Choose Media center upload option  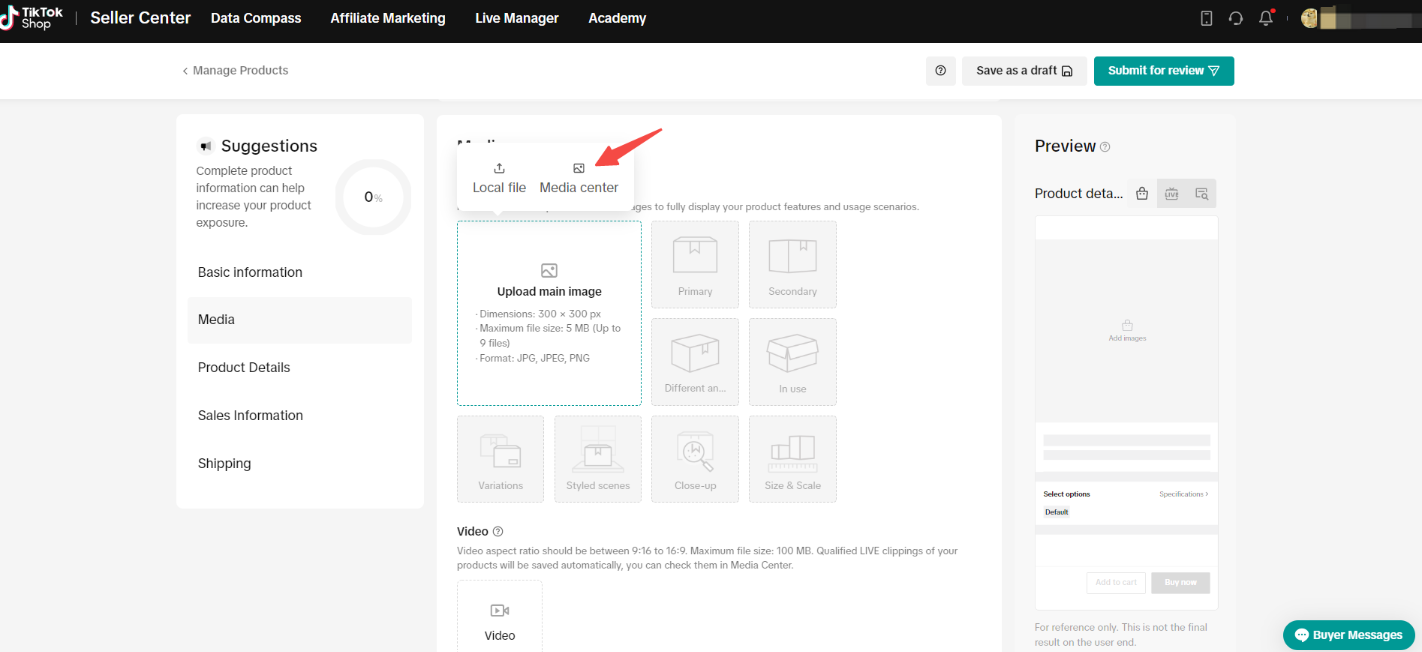pyautogui.click(x=579, y=178)
